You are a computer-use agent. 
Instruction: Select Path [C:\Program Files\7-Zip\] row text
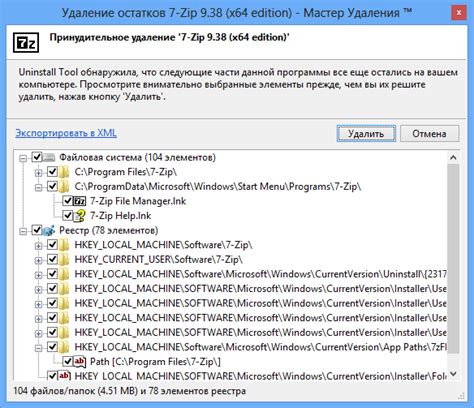(155, 362)
